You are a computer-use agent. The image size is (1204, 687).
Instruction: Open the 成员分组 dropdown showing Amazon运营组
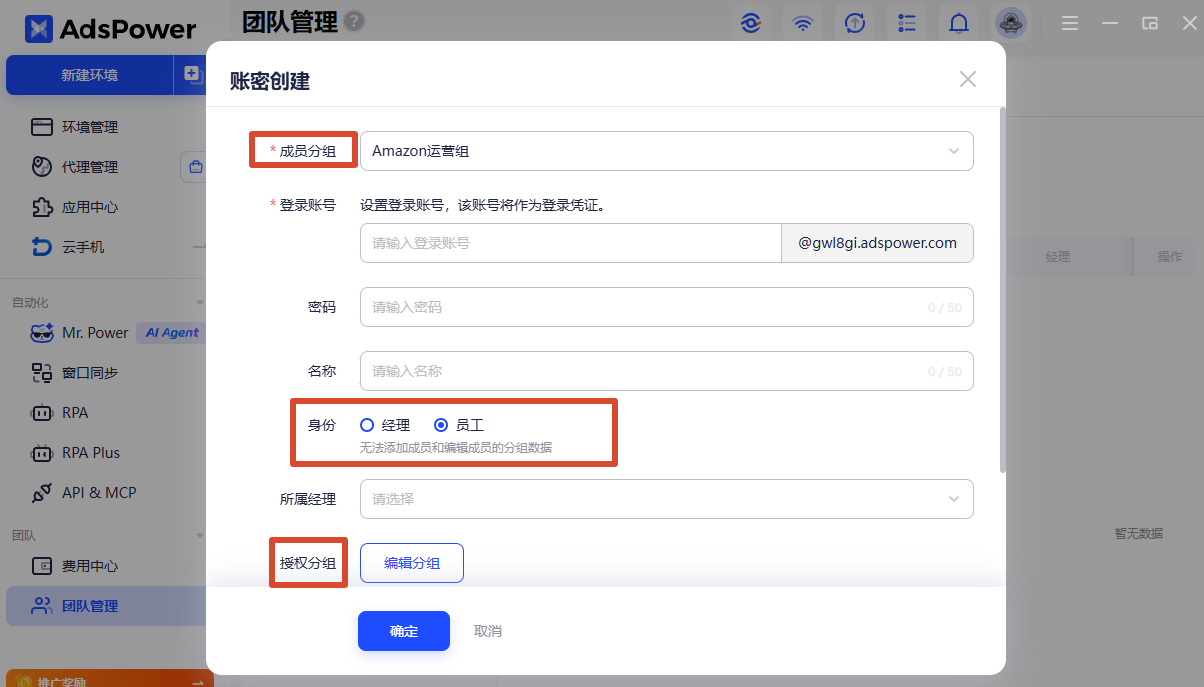(666, 151)
